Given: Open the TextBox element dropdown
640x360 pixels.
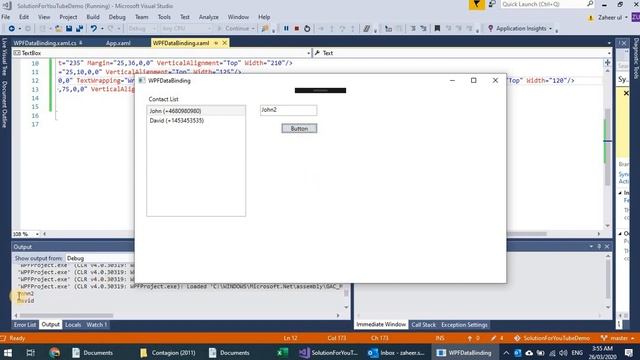Looking at the screenshot, I should [x=308, y=53].
